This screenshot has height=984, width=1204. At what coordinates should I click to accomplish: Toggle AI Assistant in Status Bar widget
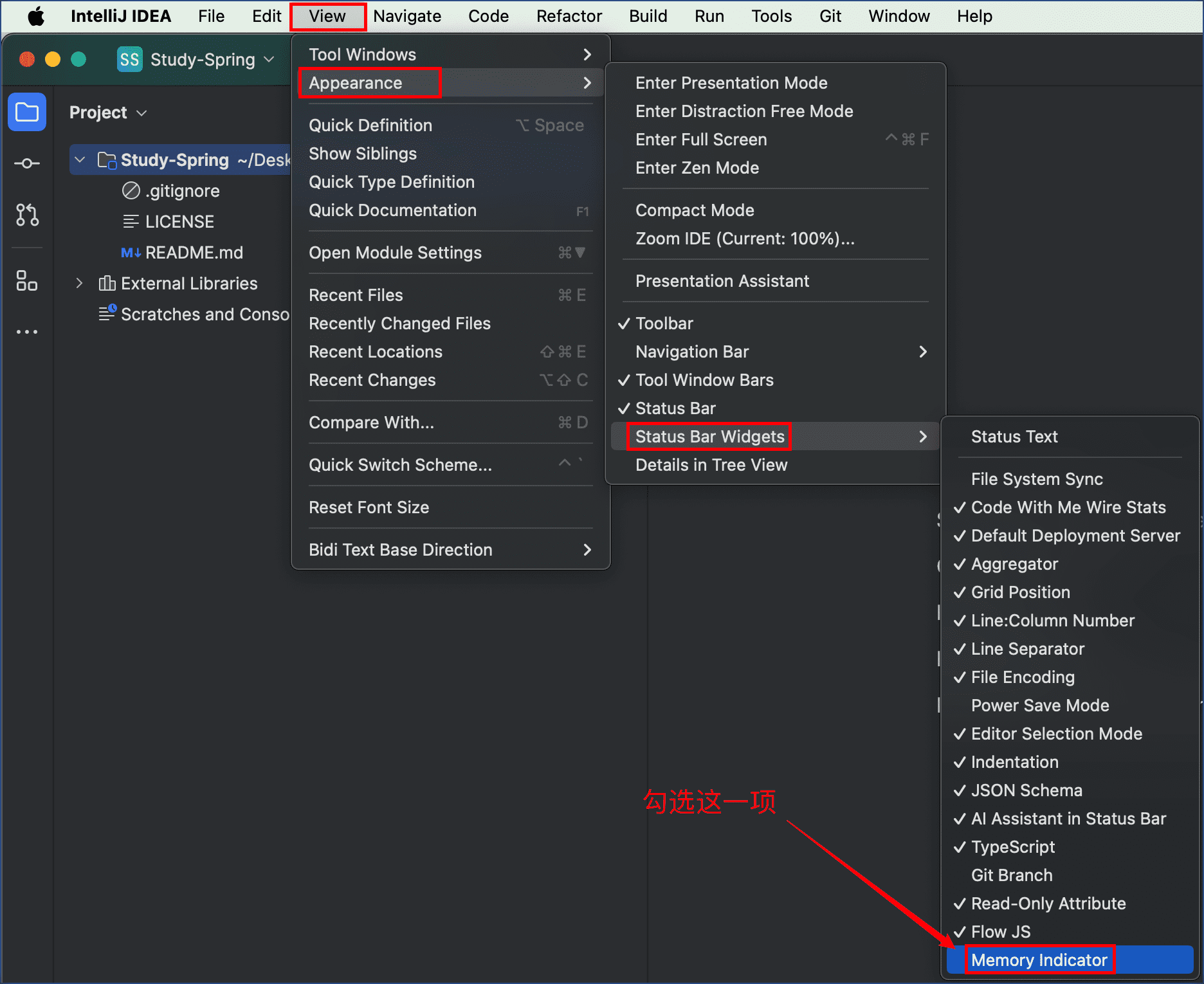1070,819
